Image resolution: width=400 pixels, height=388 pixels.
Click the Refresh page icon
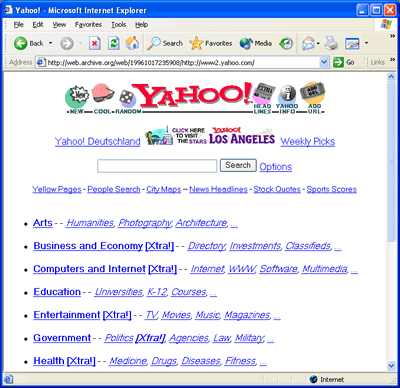[114, 43]
